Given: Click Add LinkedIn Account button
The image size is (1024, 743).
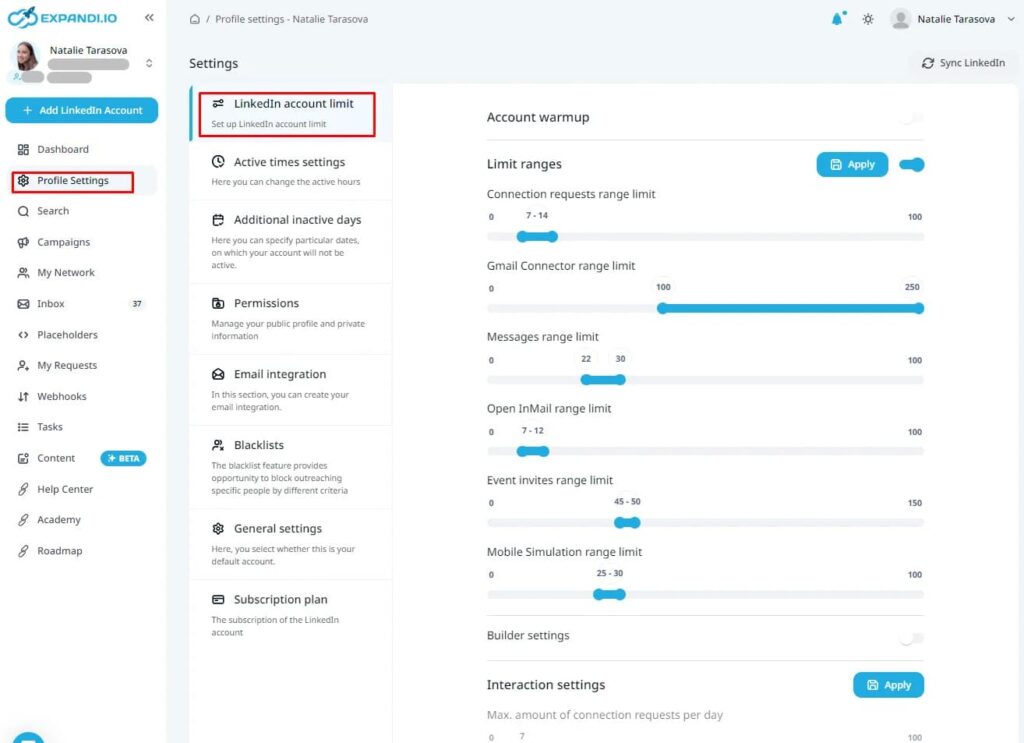Looking at the screenshot, I should pyautogui.click(x=82, y=110).
